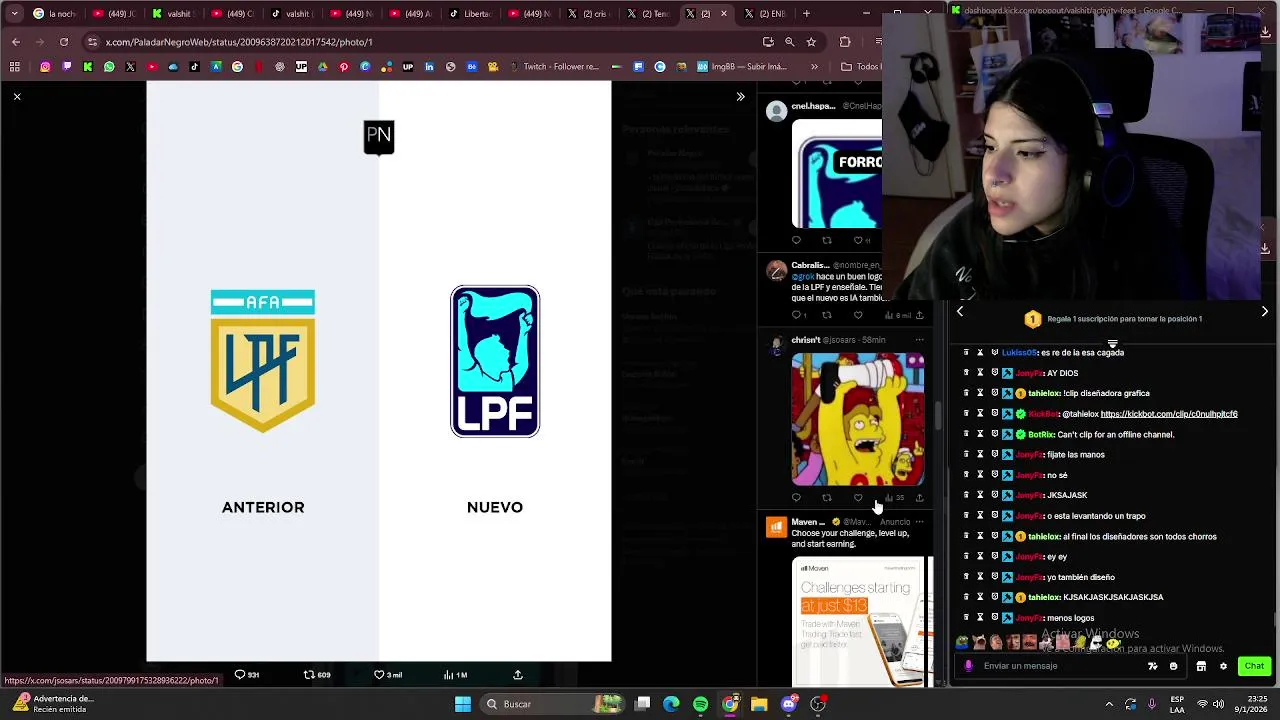Reply to the cnel.hapa tweet
The image size is (1280, 720).
(796, 240)
